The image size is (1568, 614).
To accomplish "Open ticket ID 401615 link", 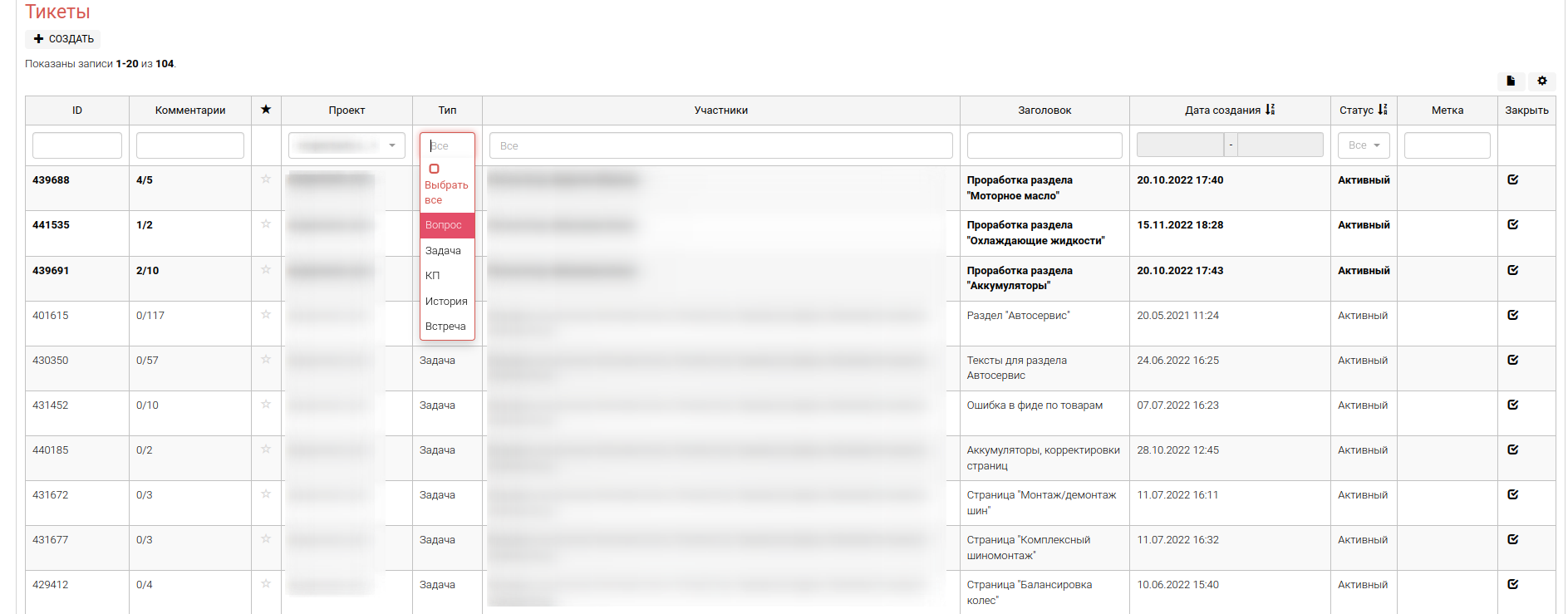I will click(x=51, y=316).
